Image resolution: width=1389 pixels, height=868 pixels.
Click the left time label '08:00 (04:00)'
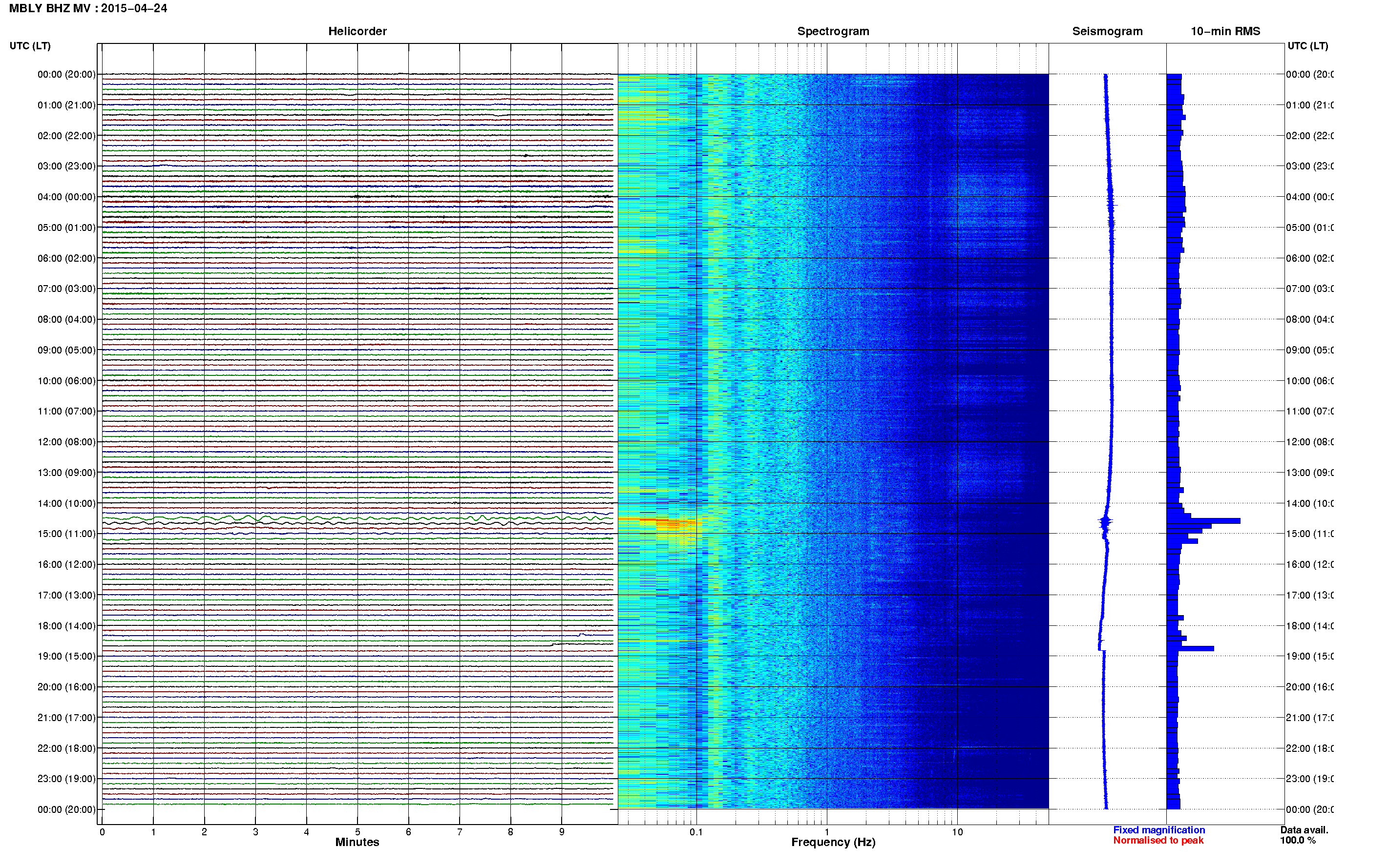point(66,319)
